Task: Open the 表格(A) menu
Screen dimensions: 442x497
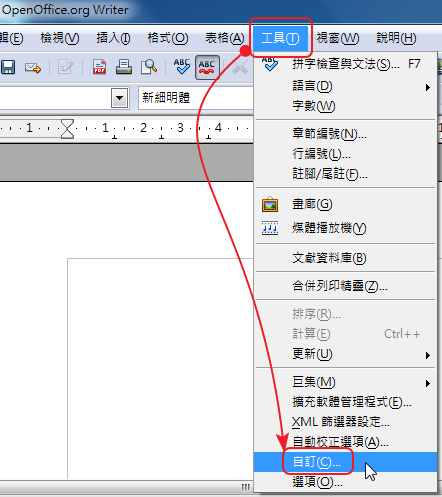Action: (x=225, y=38)
